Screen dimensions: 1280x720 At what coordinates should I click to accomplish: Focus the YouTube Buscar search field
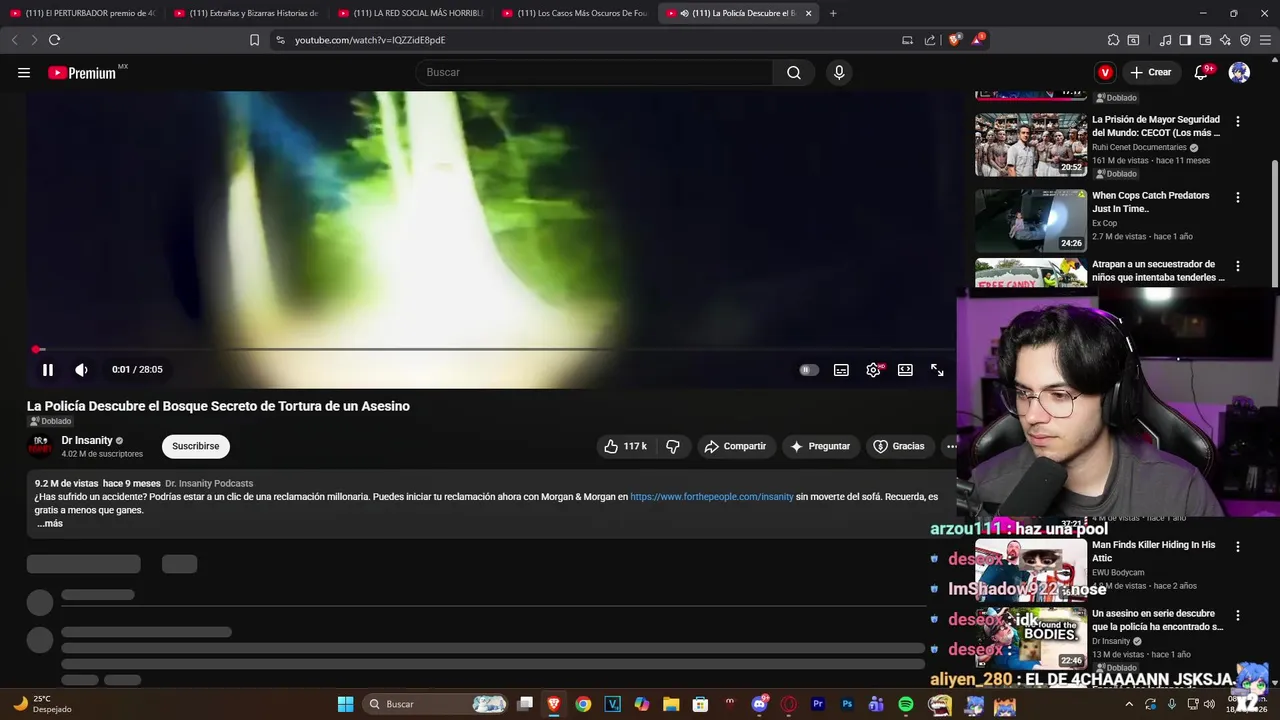(595, 72)
